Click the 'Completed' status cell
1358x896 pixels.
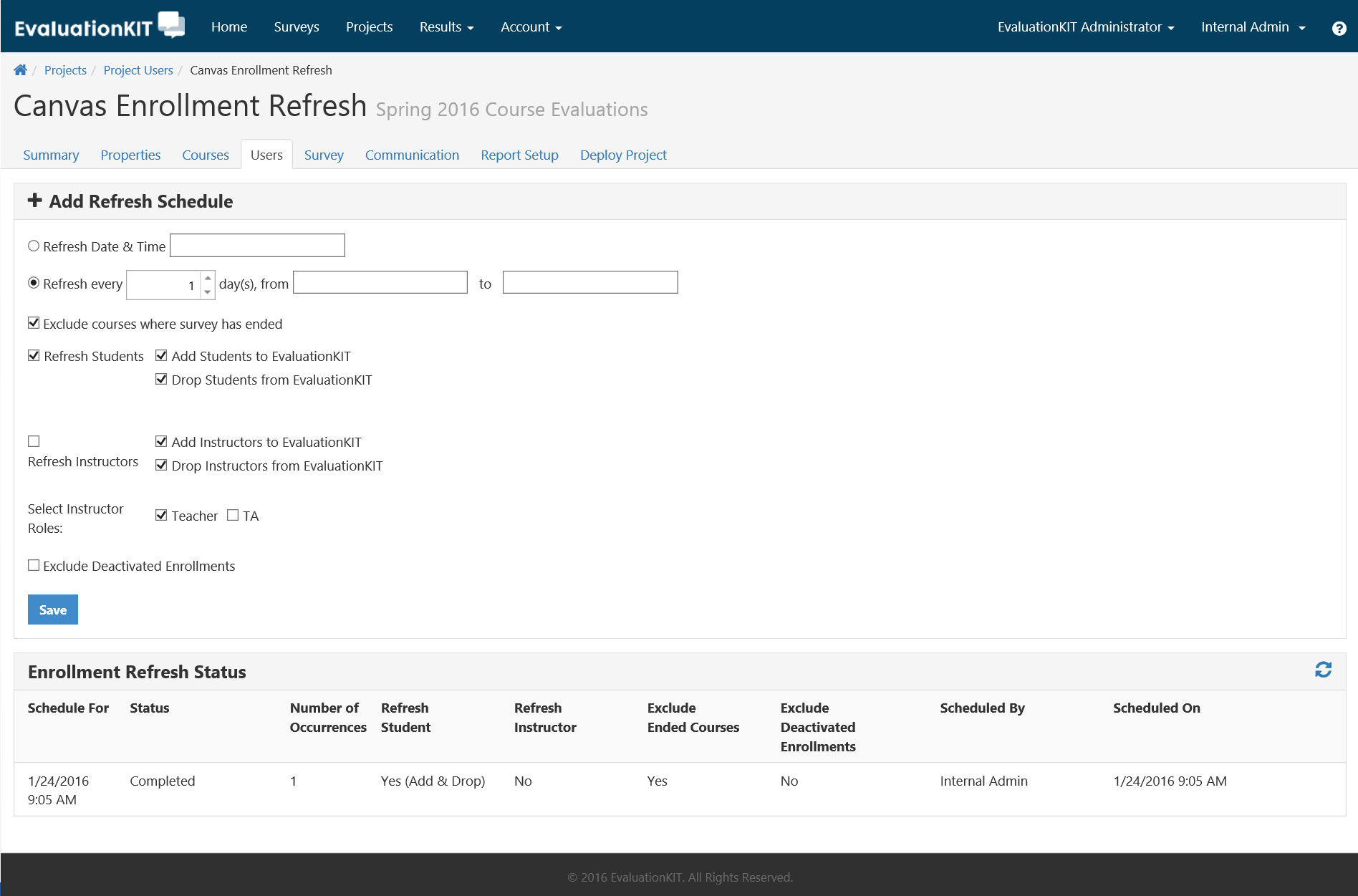[x=163, y=781]
